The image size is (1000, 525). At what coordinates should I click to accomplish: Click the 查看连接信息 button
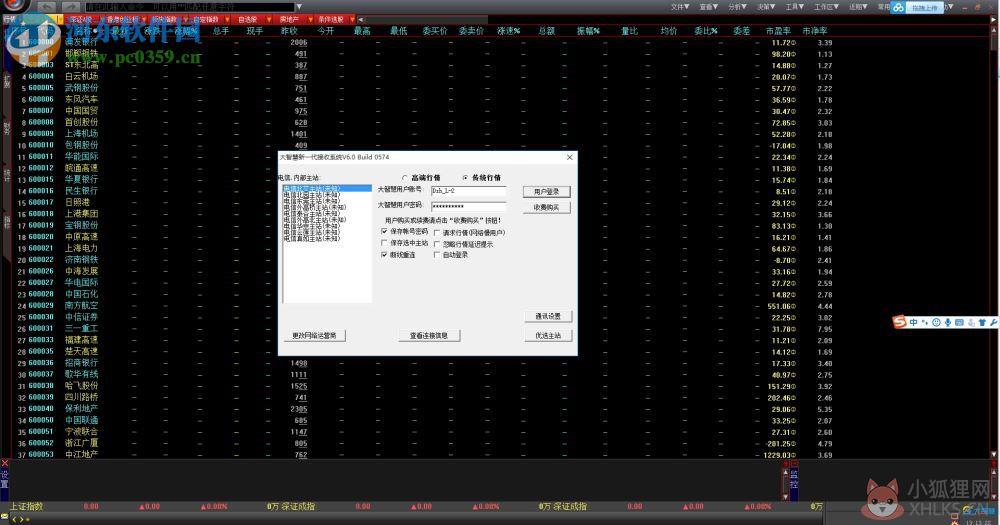tap(429, 336)
